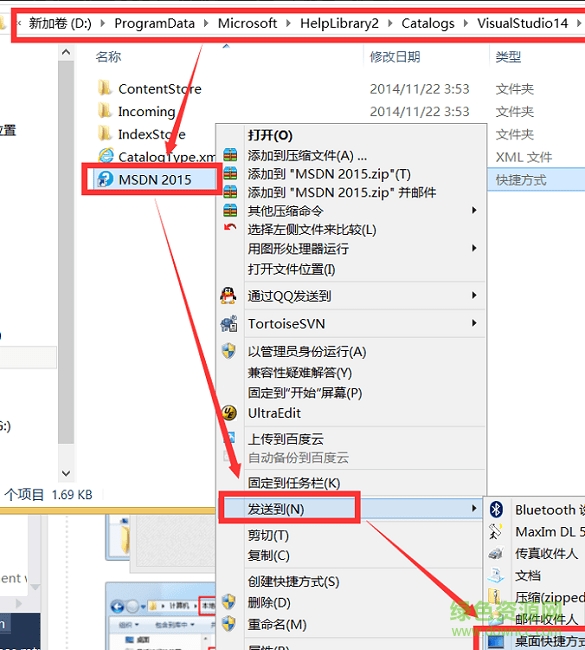Sort by 修改日期 column header
585x650 pixels.
point(395,56)
